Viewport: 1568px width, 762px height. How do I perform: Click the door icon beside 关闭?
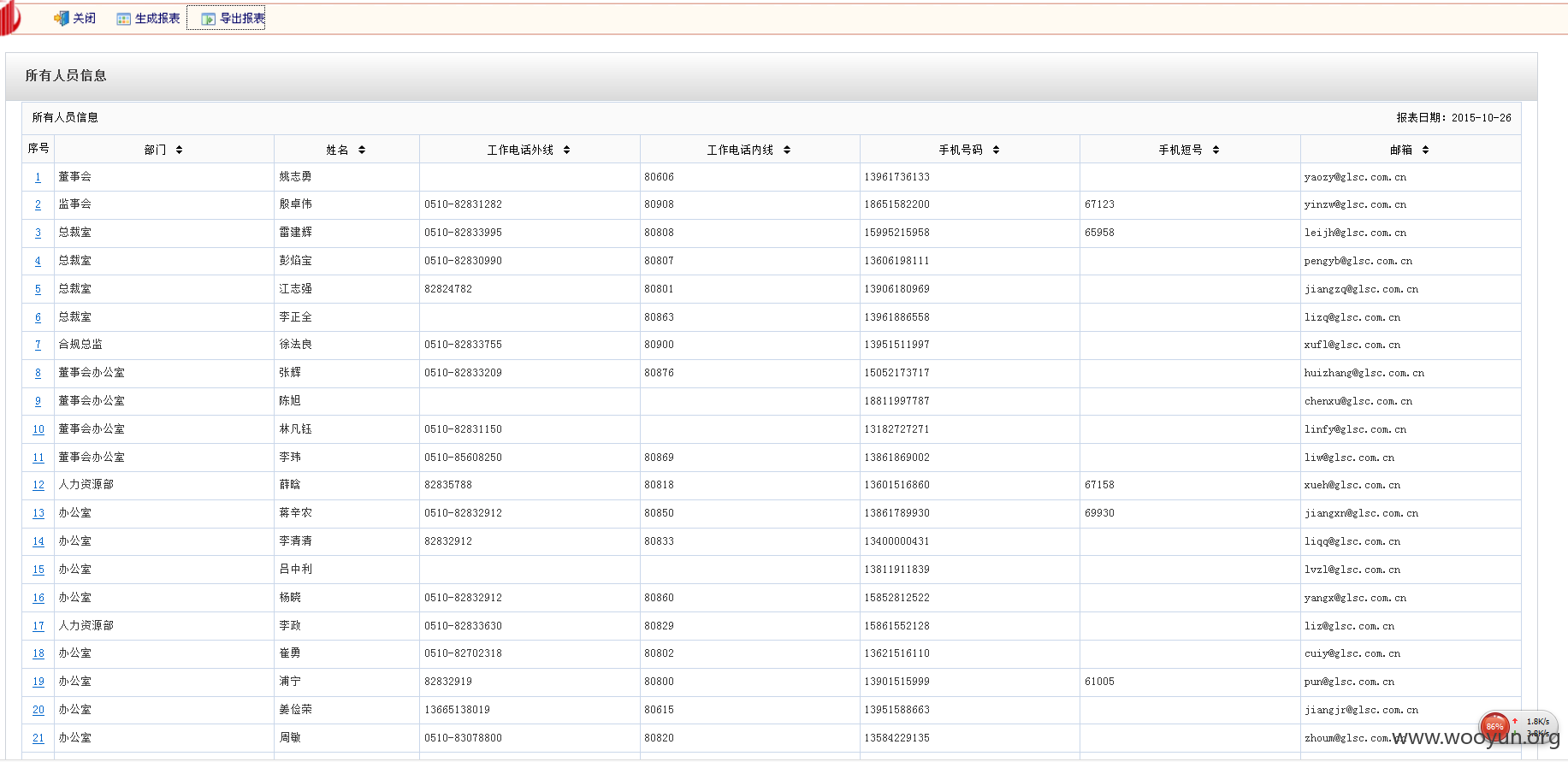click(61, 18)
